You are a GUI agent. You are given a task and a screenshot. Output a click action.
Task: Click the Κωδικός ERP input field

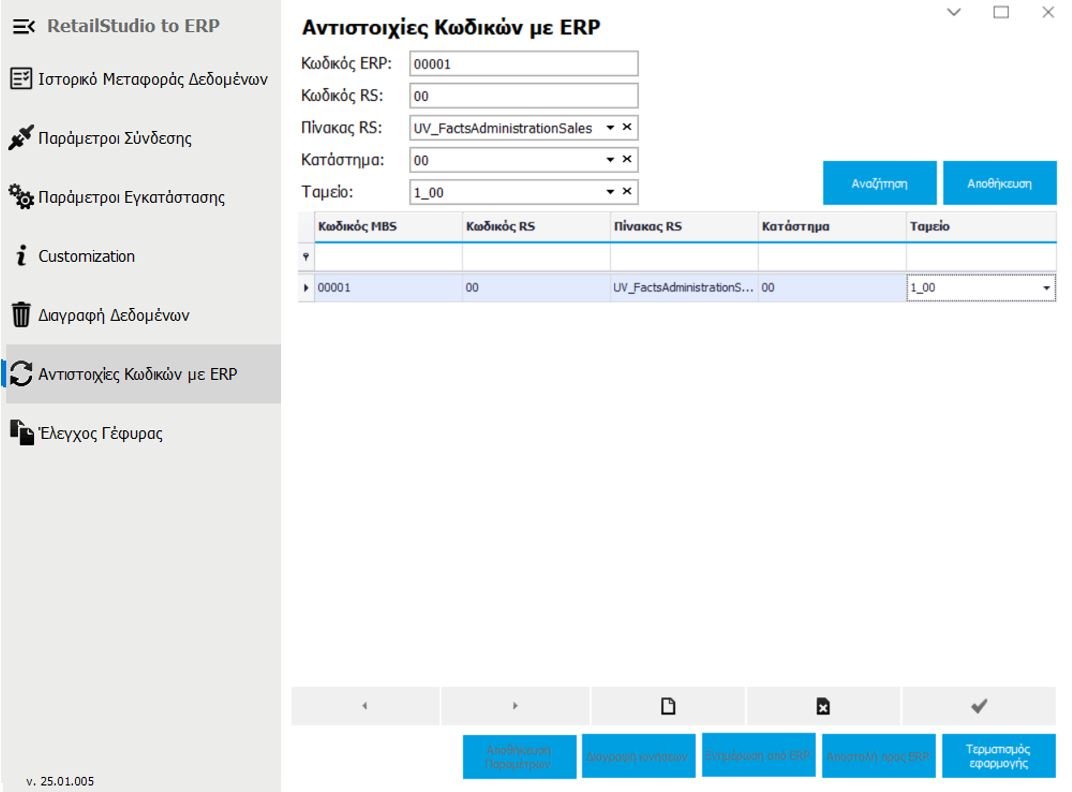coord(523,64)
